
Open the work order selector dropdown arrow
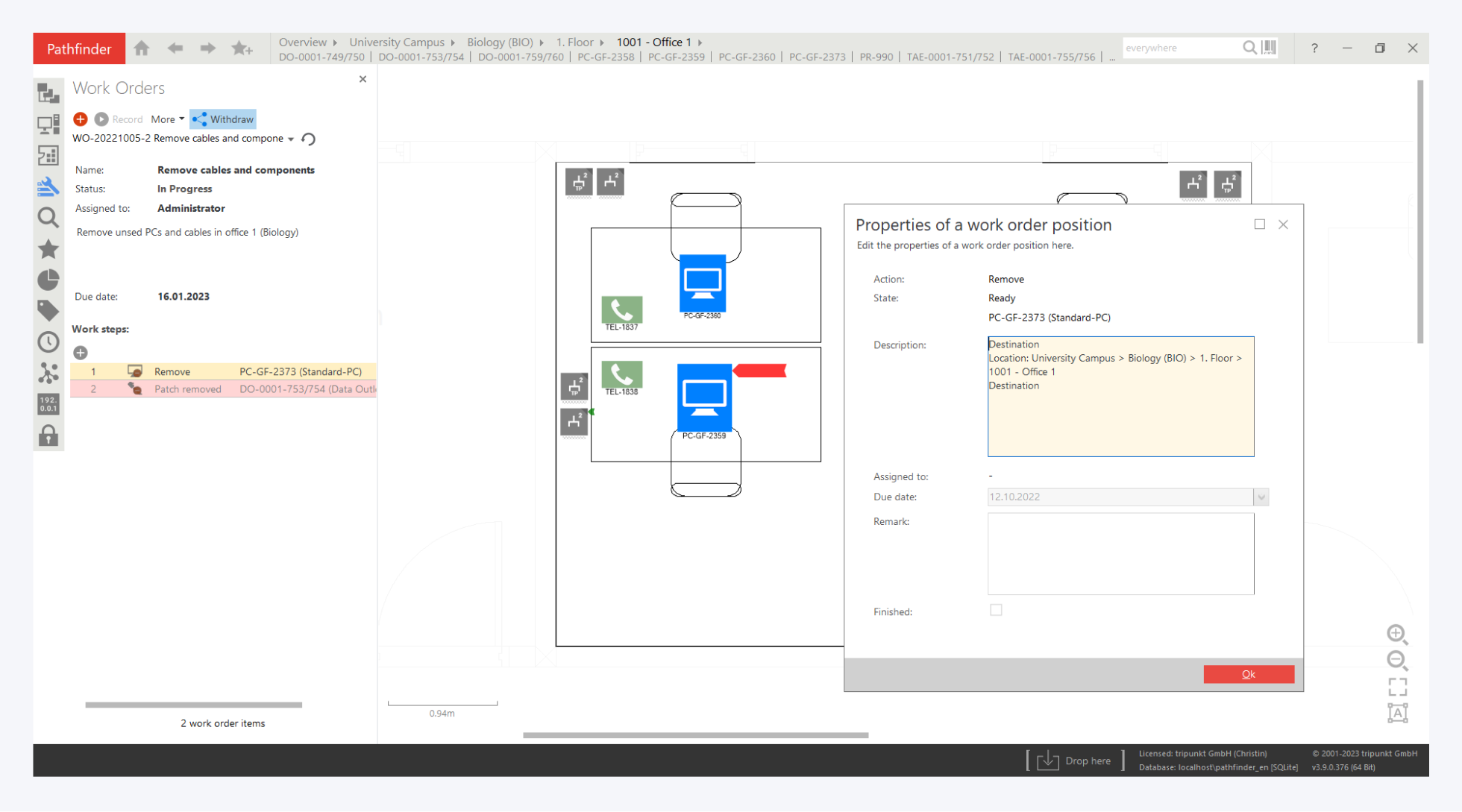click(x=291, y=139)
